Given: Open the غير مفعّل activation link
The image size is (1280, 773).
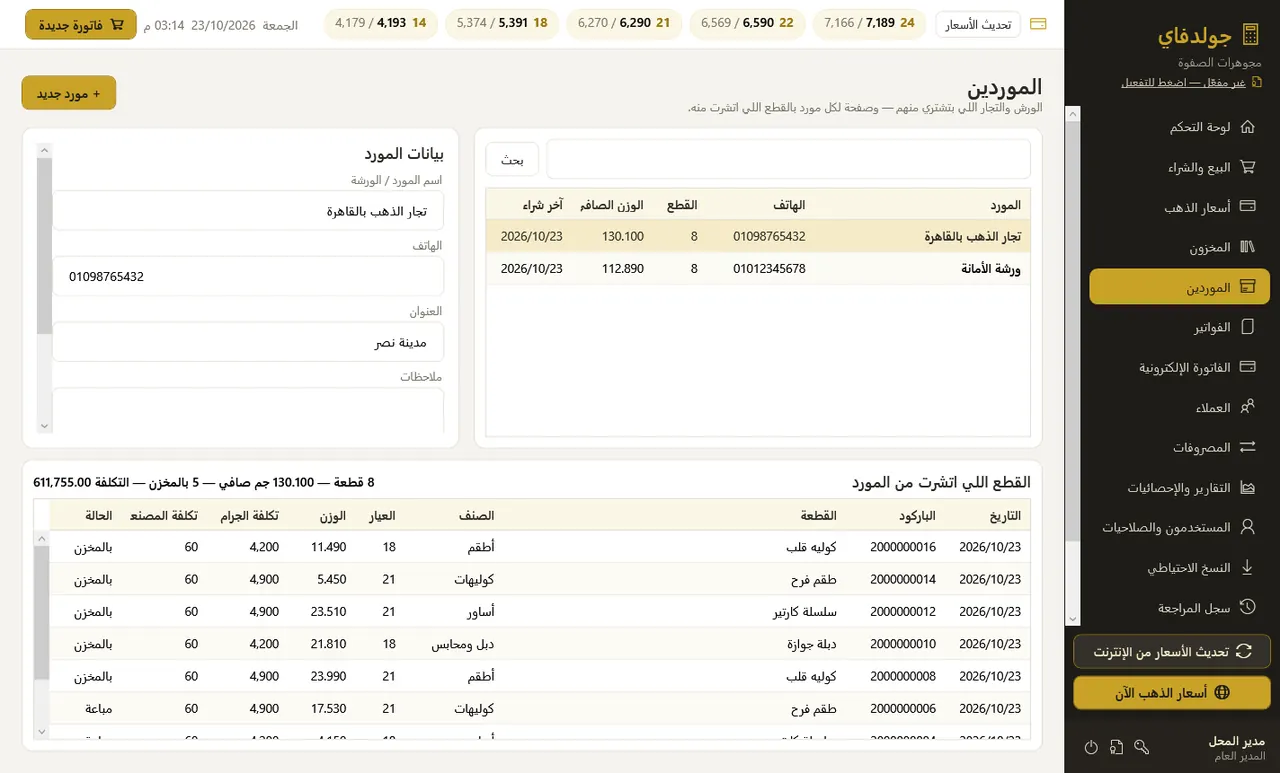Looking at the screenshot, I should (x=1183, y=82).
